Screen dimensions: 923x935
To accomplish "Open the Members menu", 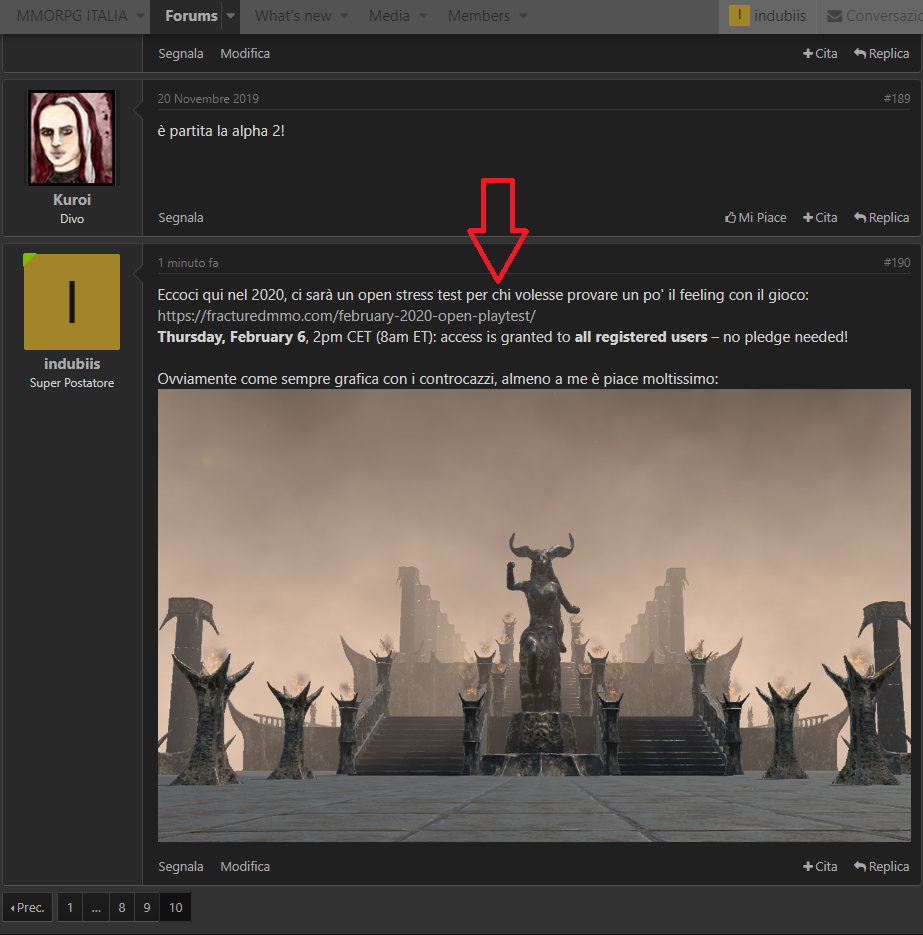I will (478, 16).
